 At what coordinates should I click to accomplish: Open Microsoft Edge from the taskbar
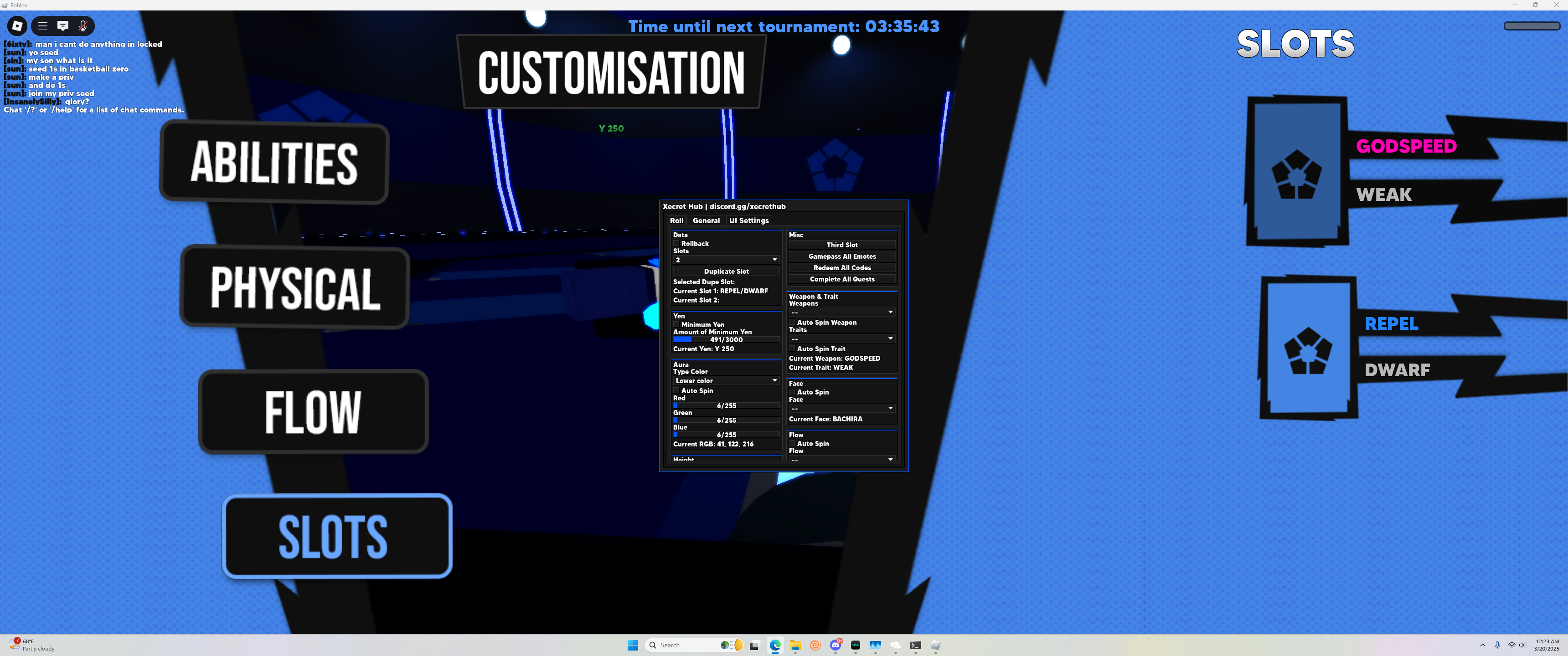775,645
